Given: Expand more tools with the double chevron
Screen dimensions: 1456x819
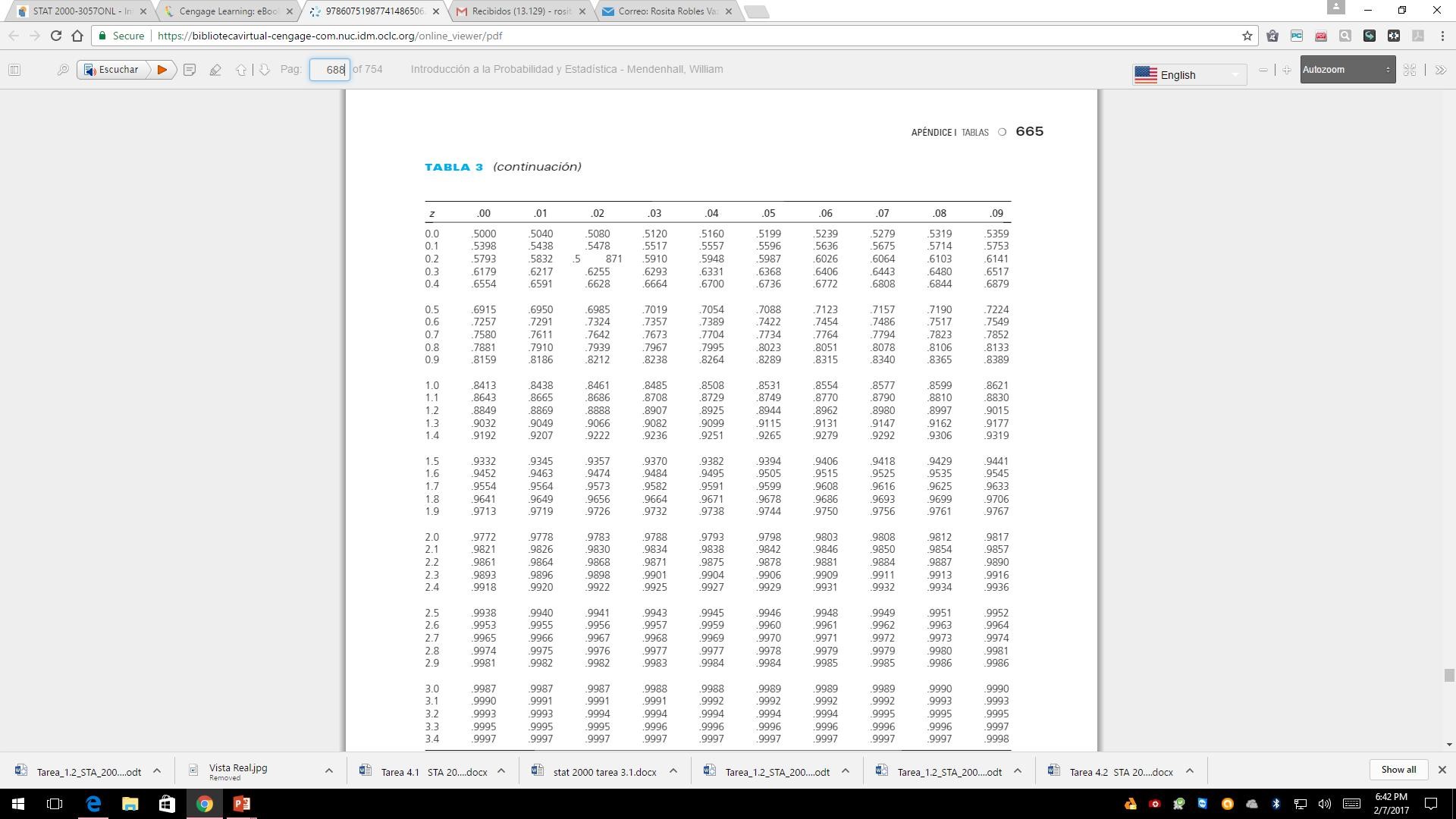Looking at the screenshot, I should click(x=1440, y=70).
